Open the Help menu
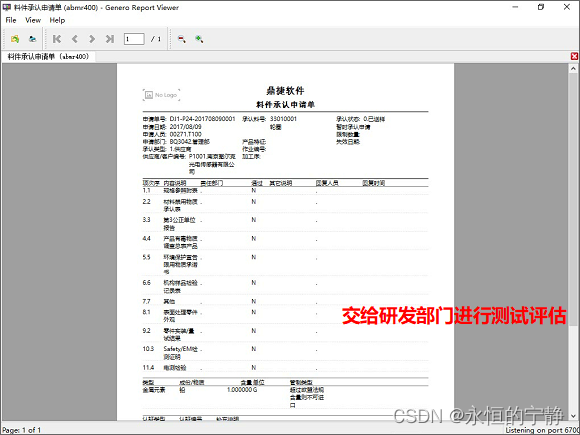Viewport: 580px width, 435px height. click(57, 20)
